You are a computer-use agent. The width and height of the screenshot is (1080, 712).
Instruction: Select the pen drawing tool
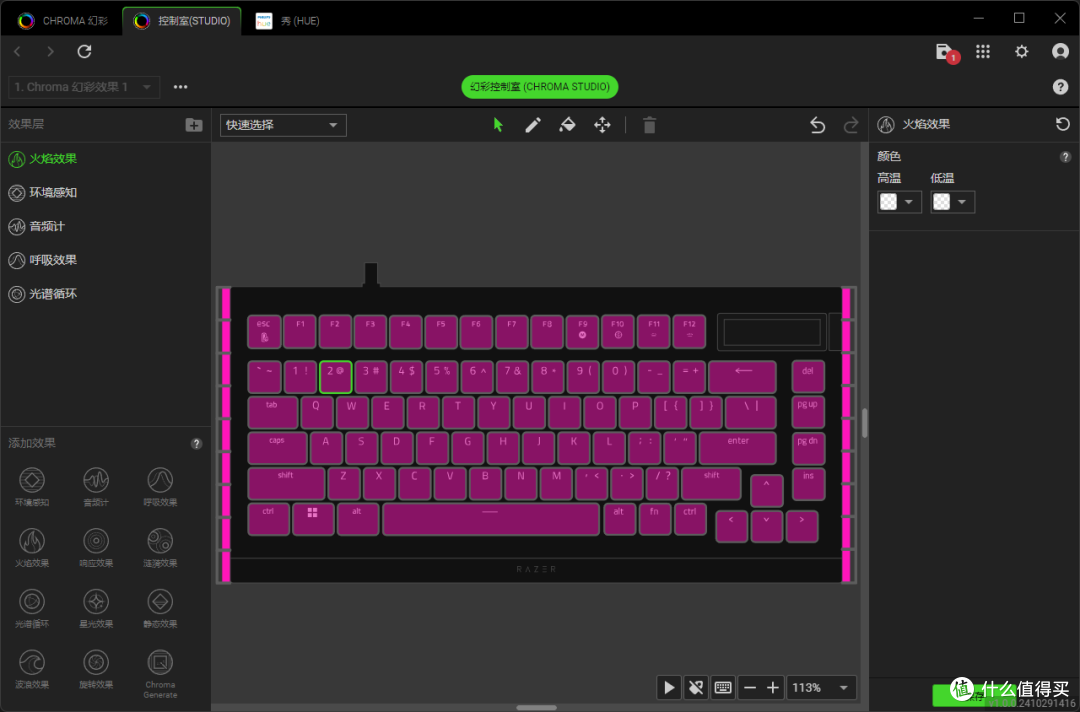532,125
